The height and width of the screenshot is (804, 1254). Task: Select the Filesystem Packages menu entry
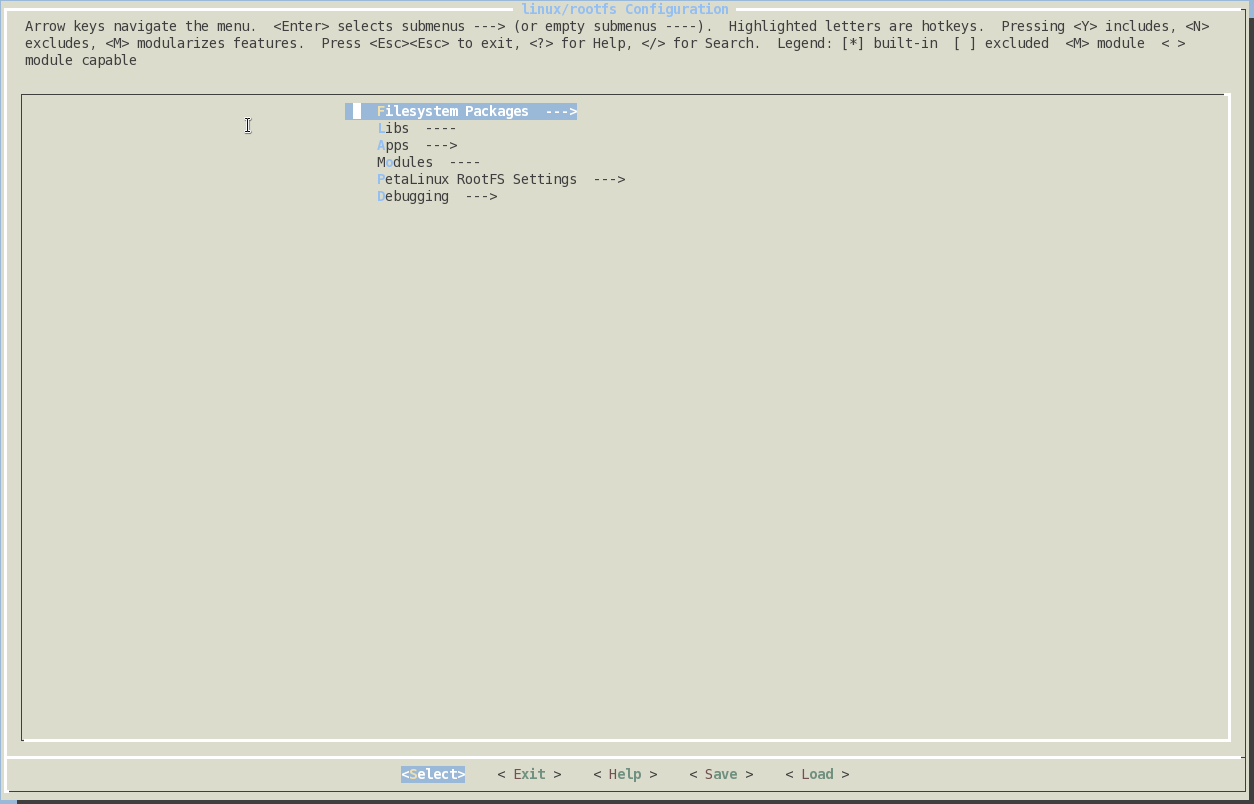[452, 112]
